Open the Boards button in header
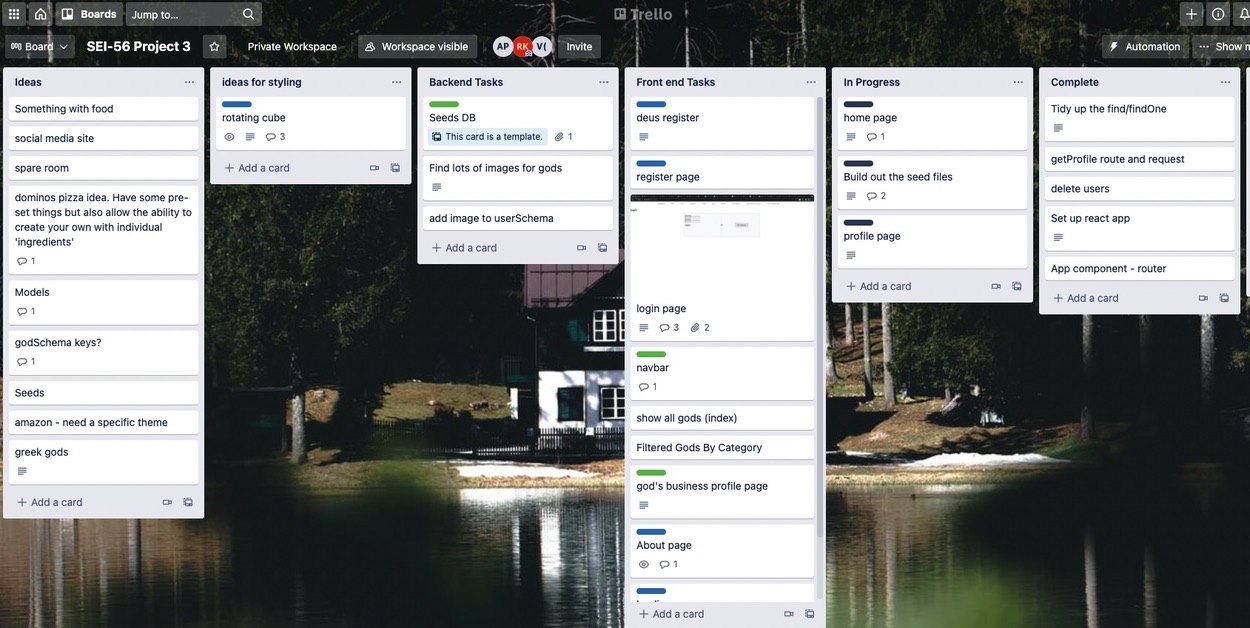This screenshot has width=1250, height=628. [88, 14]
